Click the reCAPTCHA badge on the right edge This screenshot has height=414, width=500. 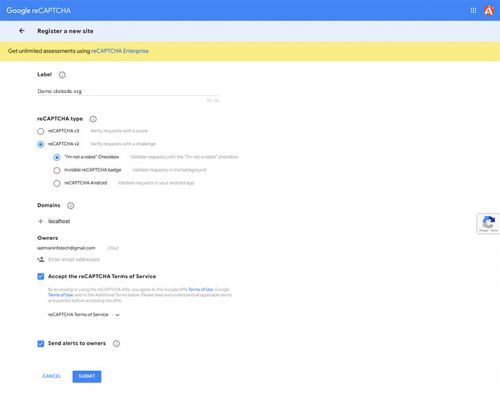tap(488, 223)
